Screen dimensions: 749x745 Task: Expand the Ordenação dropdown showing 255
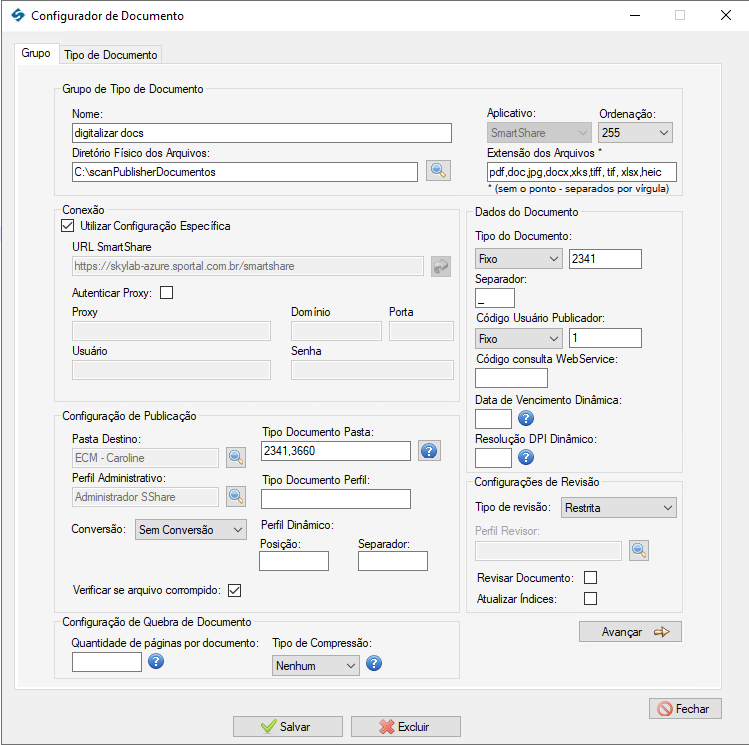635,132
